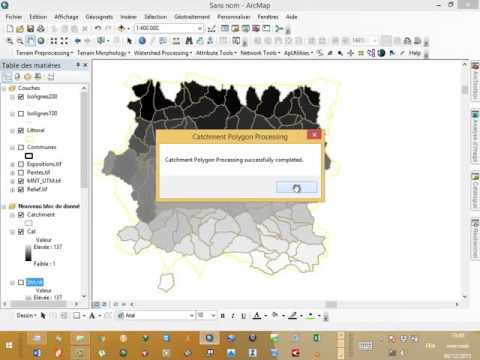Open the Attribute Tools dropdown menu
This screenshot has height=360, width=480.
(x=216, y=53)
